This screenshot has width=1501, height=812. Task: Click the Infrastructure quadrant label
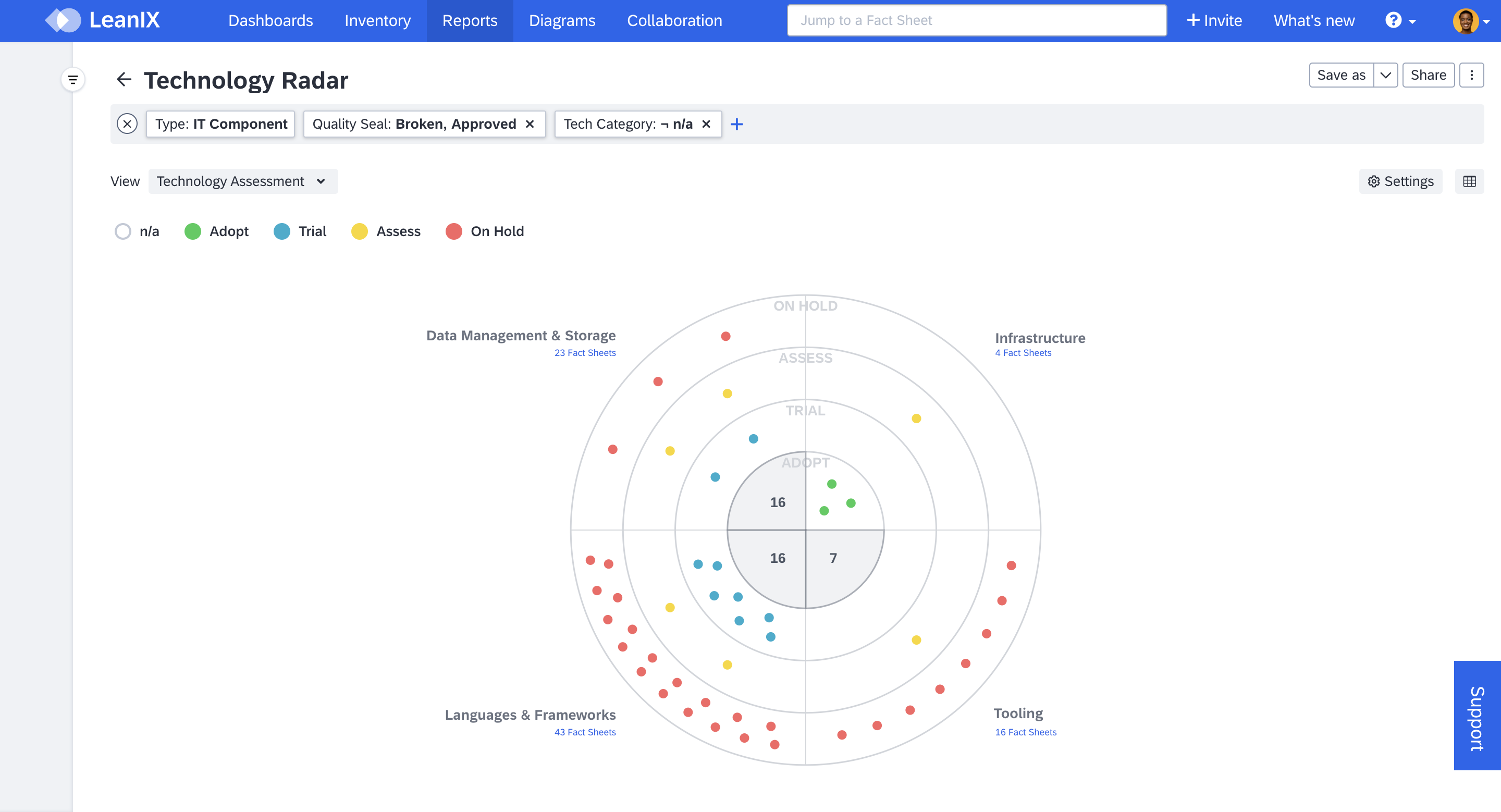tap(1040, 338)
